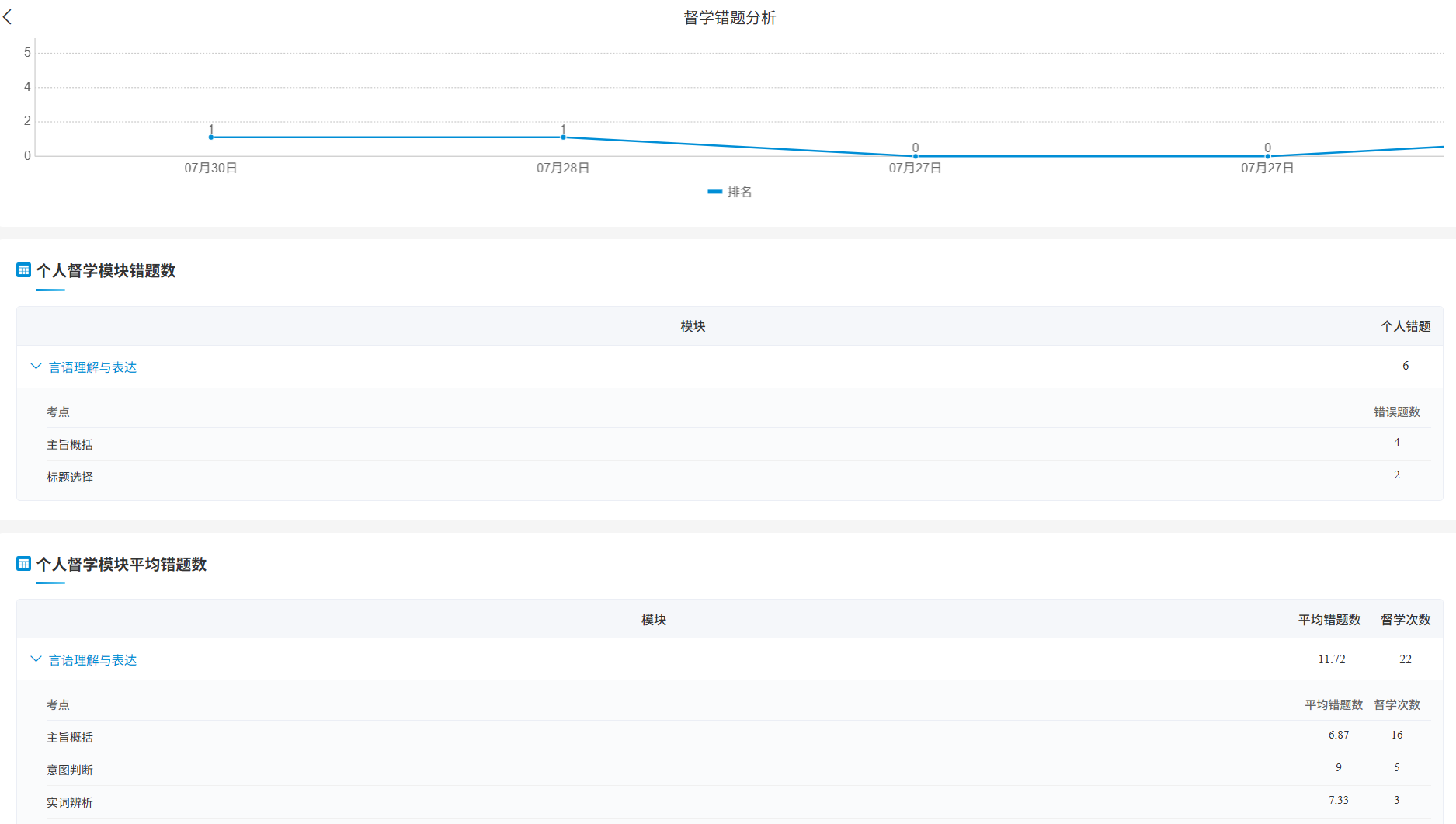Open 言语理解与表达 link in the 个人错题 table

pyautogui.click(x=92, y=367)
